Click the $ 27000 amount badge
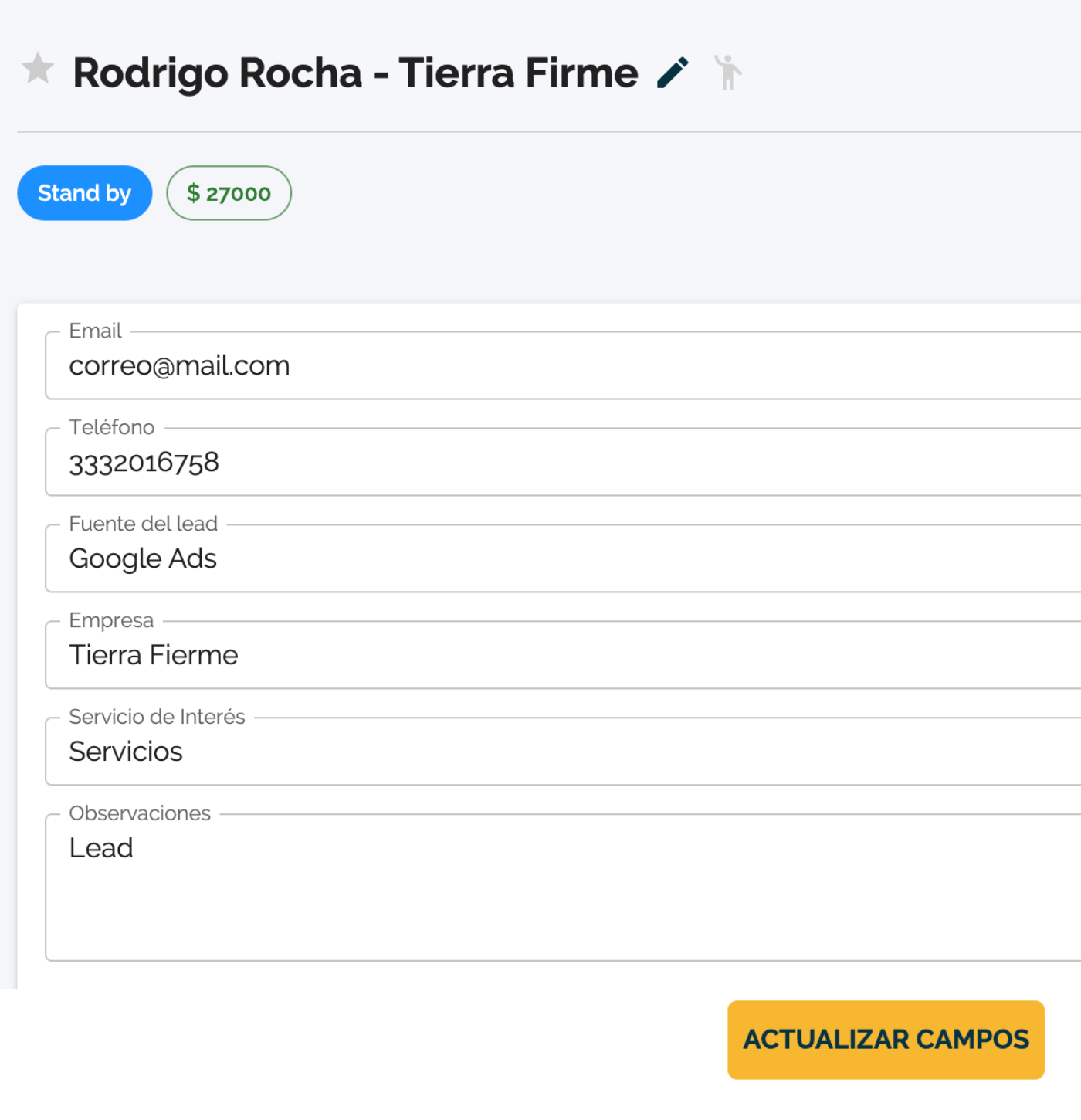 229,193
